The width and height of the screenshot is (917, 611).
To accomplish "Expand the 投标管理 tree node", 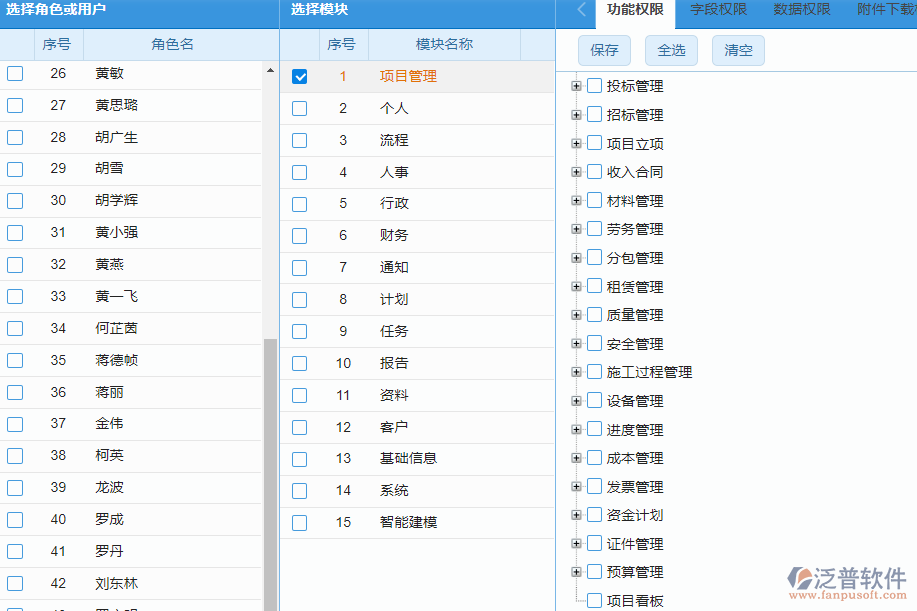I will pos(576,86).
